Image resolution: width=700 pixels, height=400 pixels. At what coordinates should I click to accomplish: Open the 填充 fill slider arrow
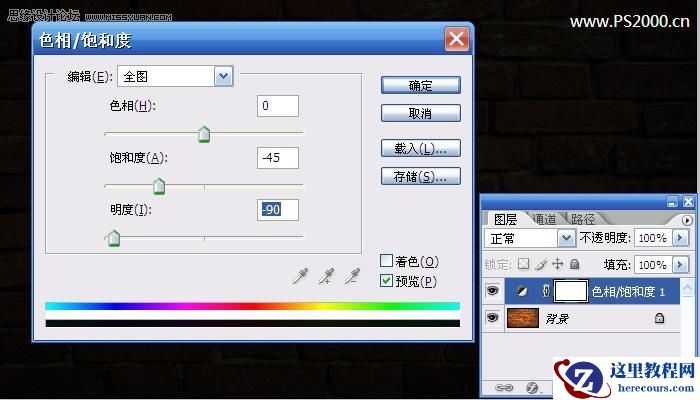[x=680, y=264]
